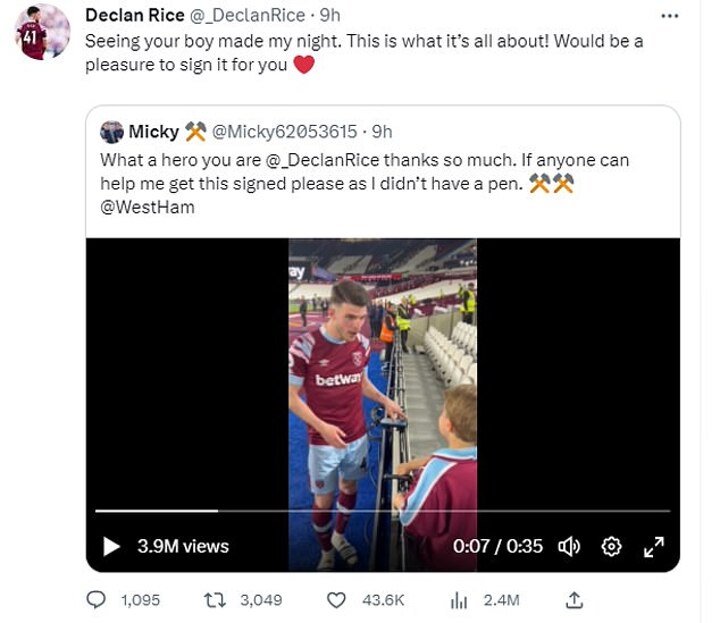Click @_DeclanRice mention in quoted tweet
Image resolution: width=720 pixels, height=623 pixels.
[x=322, y=160]
